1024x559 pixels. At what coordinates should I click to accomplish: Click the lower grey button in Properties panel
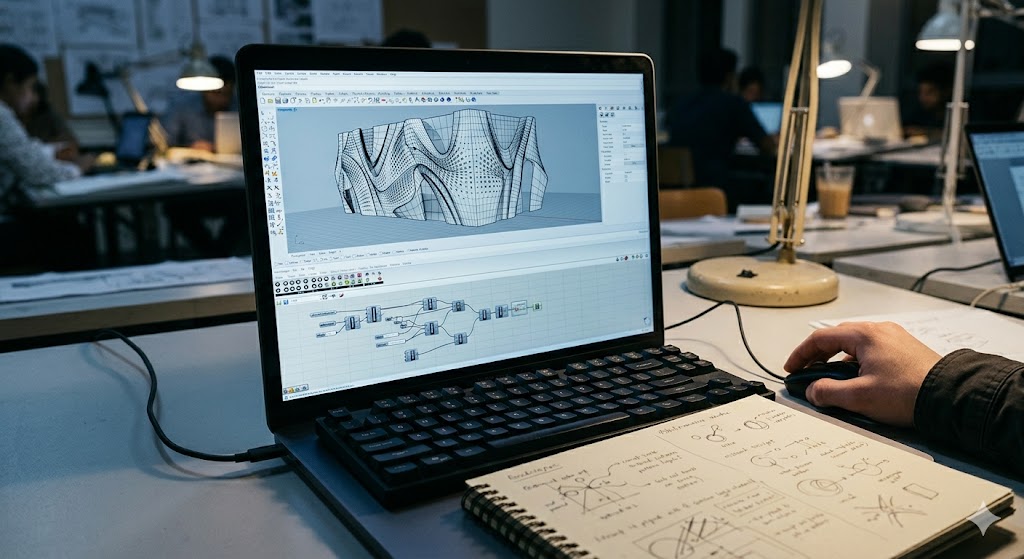tap(634, 163)
